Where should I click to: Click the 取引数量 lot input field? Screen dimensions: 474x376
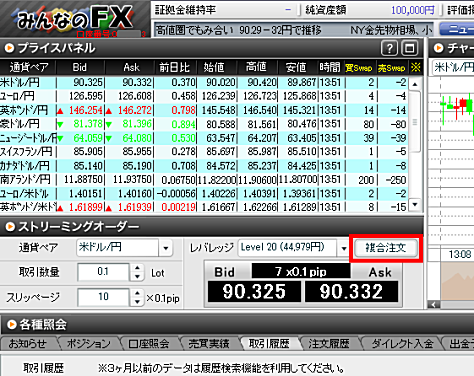pos(103,272)
